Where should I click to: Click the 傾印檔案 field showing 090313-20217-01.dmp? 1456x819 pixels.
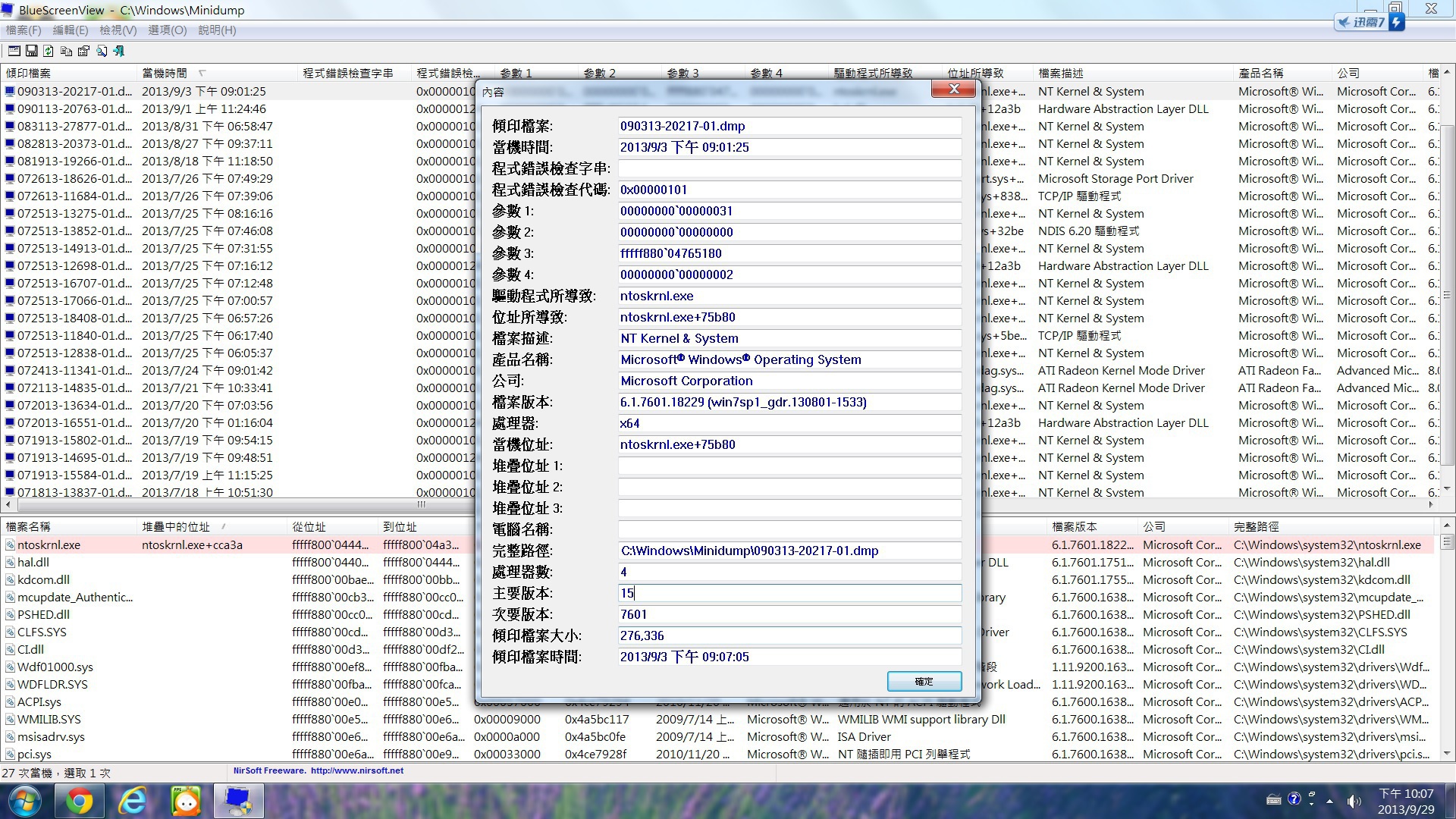tap(789, 126)
